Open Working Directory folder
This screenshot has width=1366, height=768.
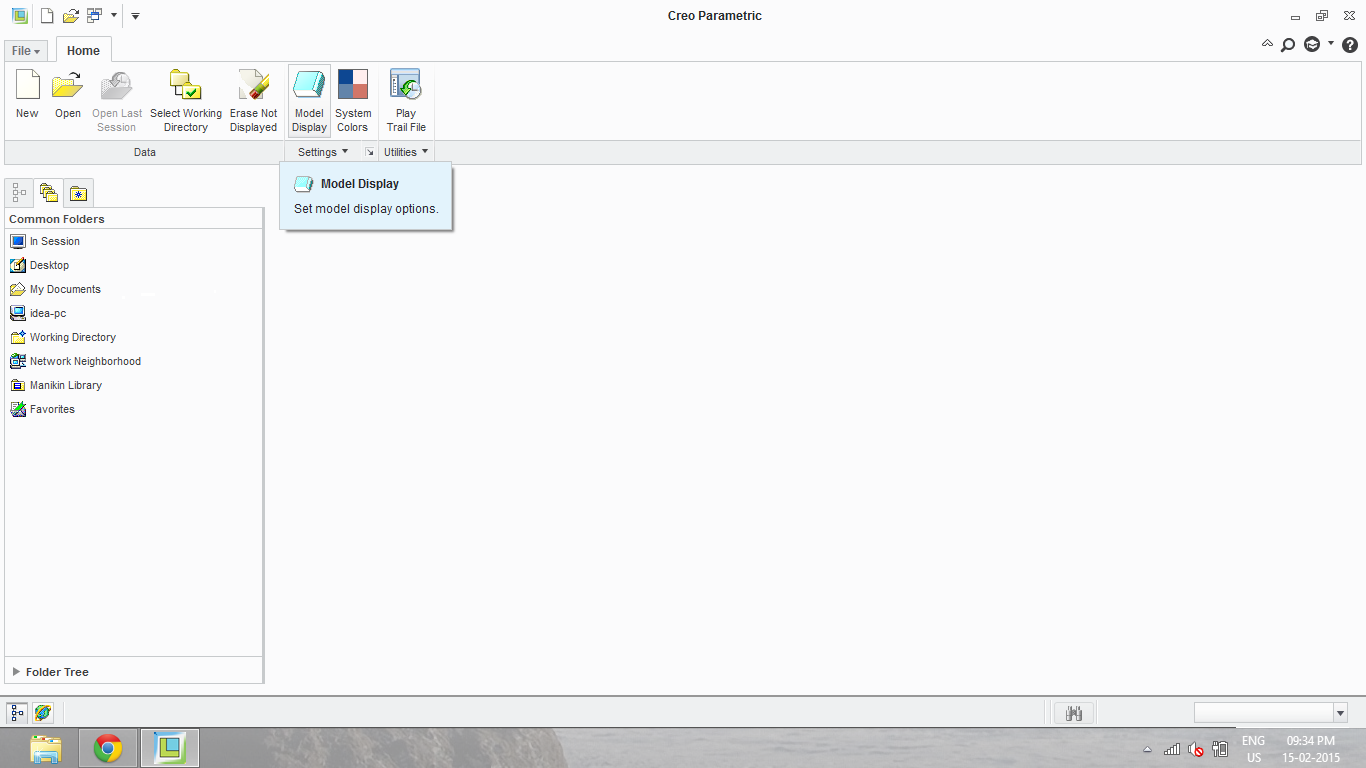(63, 337)
